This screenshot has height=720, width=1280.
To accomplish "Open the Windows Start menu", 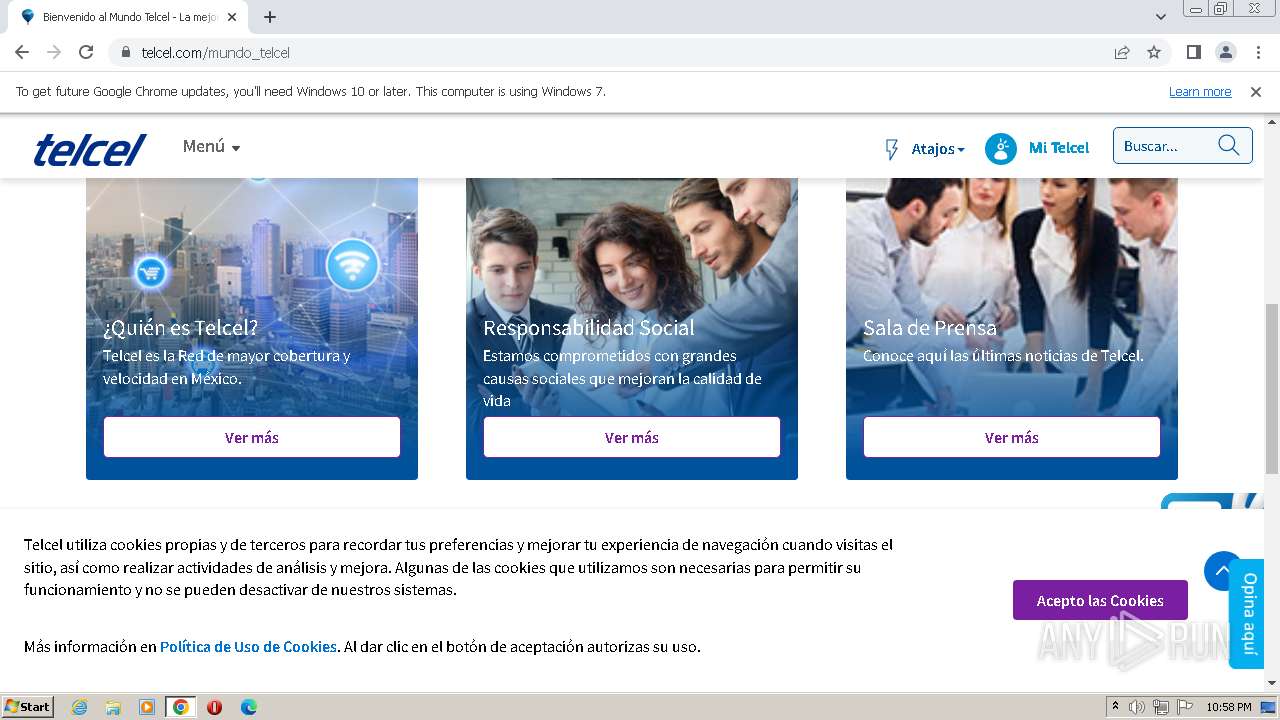I will click(28, 706).
